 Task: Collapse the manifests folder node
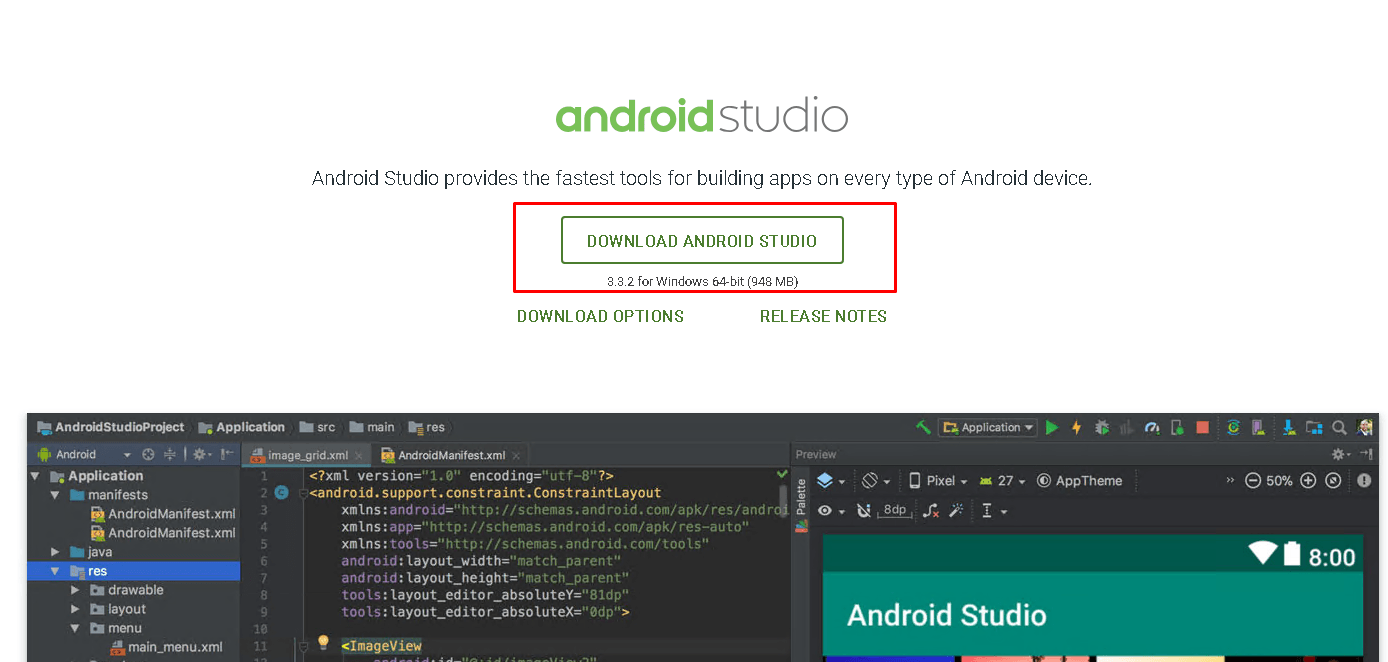(x=56, y=495)
